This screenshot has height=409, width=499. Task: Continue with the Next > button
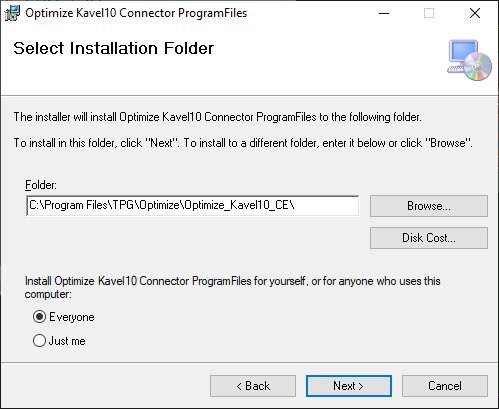coord(349,386)
